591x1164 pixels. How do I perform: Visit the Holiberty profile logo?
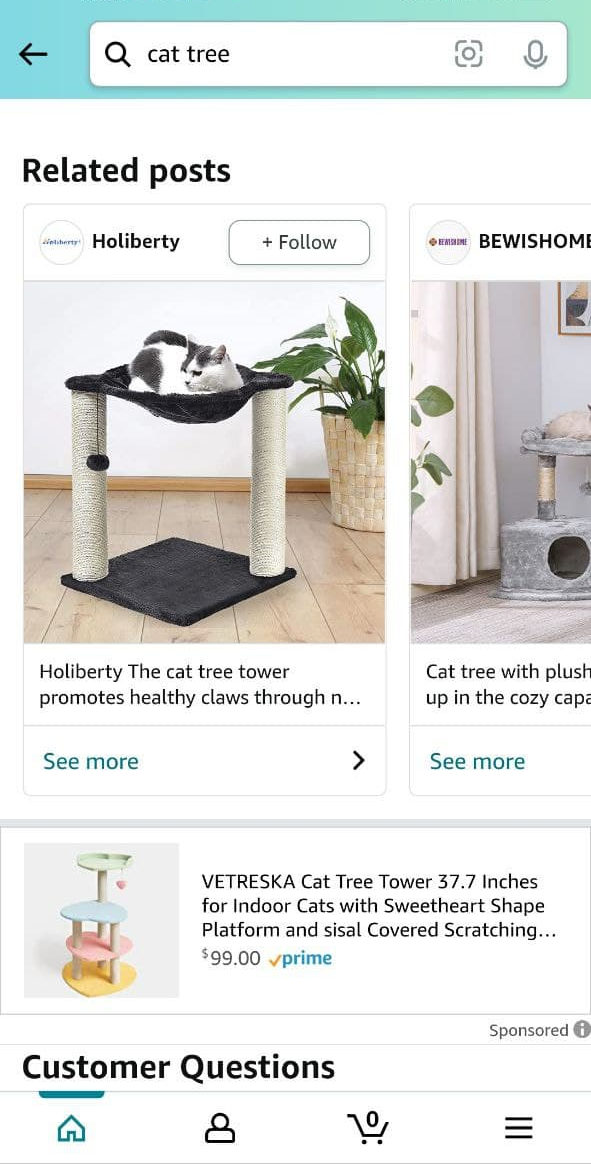click(62, 242)
